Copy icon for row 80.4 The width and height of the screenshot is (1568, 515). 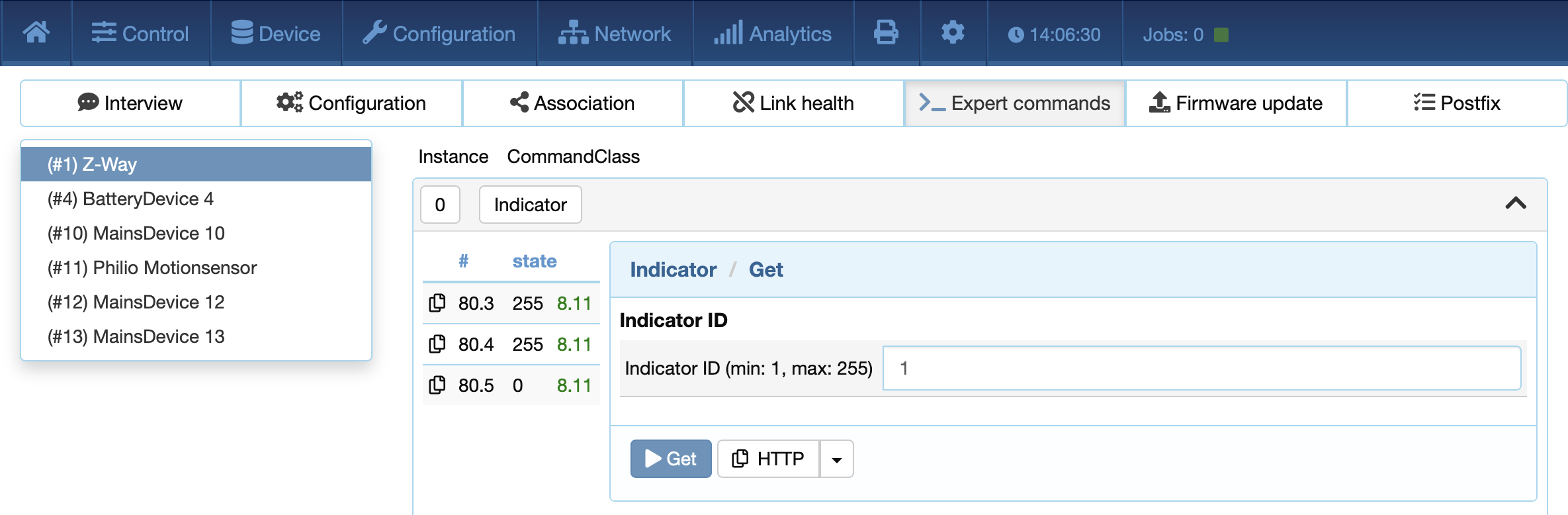(437, 344)
